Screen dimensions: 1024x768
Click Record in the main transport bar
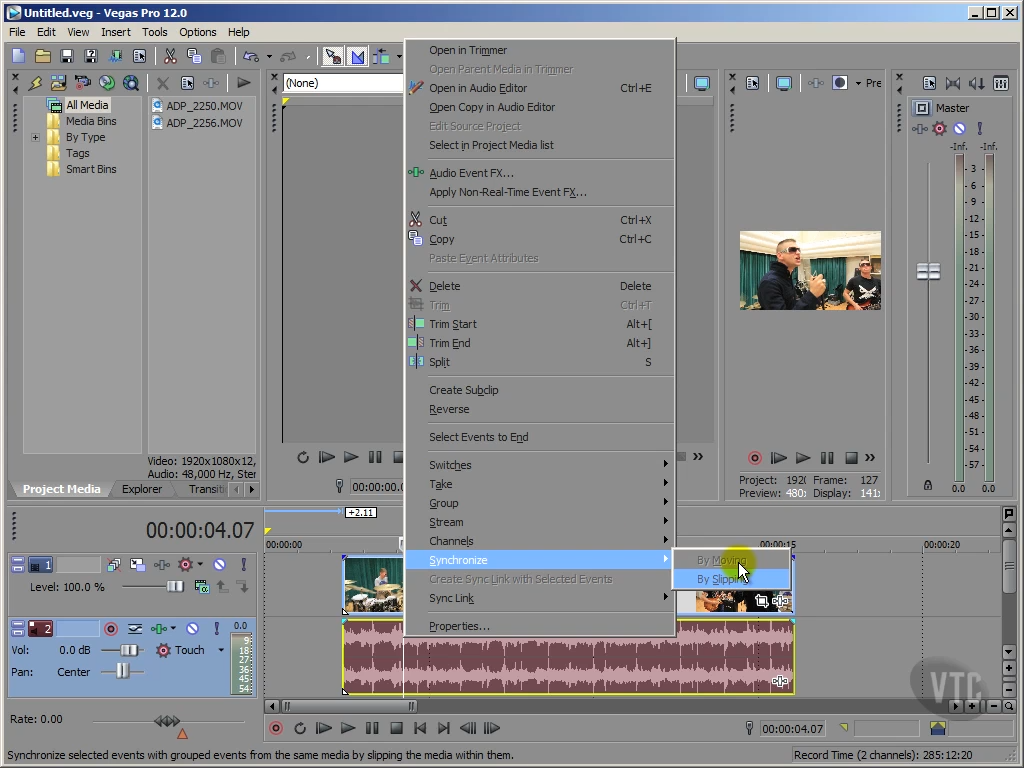[276, 728]
